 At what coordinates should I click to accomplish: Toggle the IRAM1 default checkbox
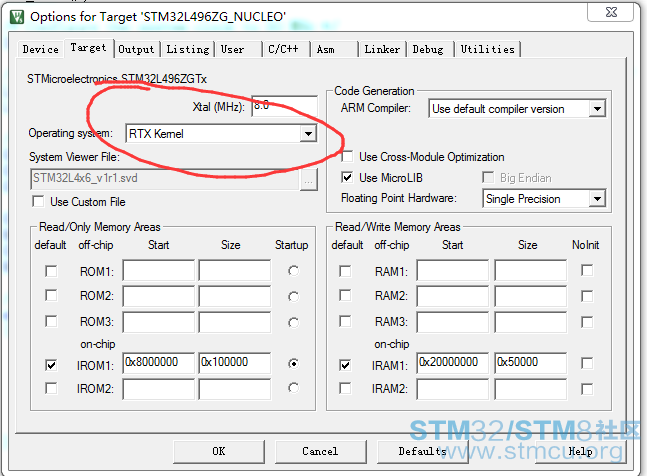point(345,365)
